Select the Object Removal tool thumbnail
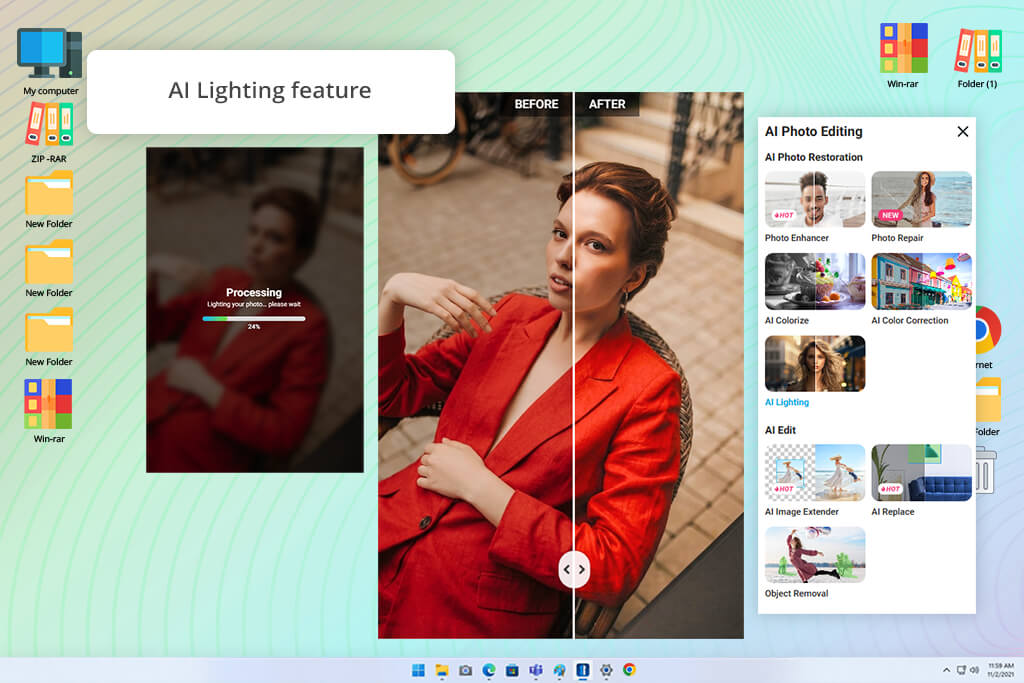Screen dimensions: 1024x683 click(x=815, y=554)
